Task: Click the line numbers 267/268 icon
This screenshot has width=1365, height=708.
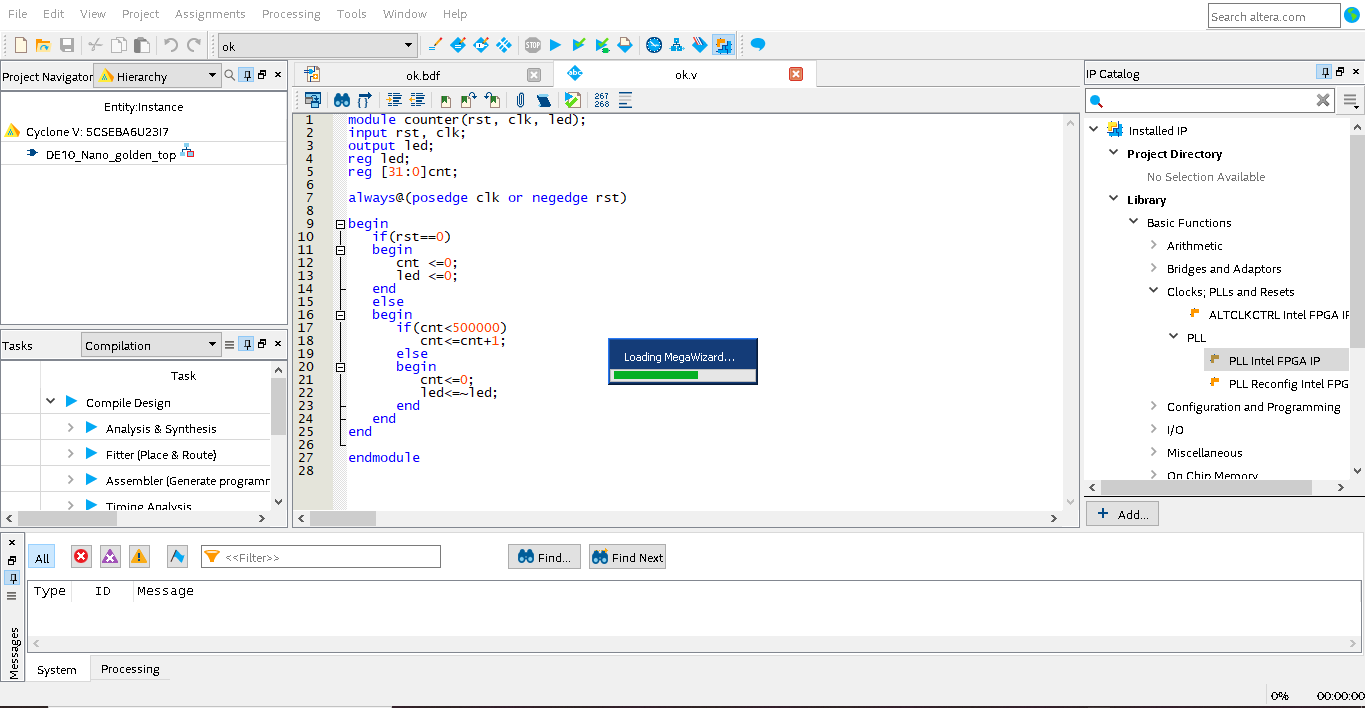Action: pos(601,100)
